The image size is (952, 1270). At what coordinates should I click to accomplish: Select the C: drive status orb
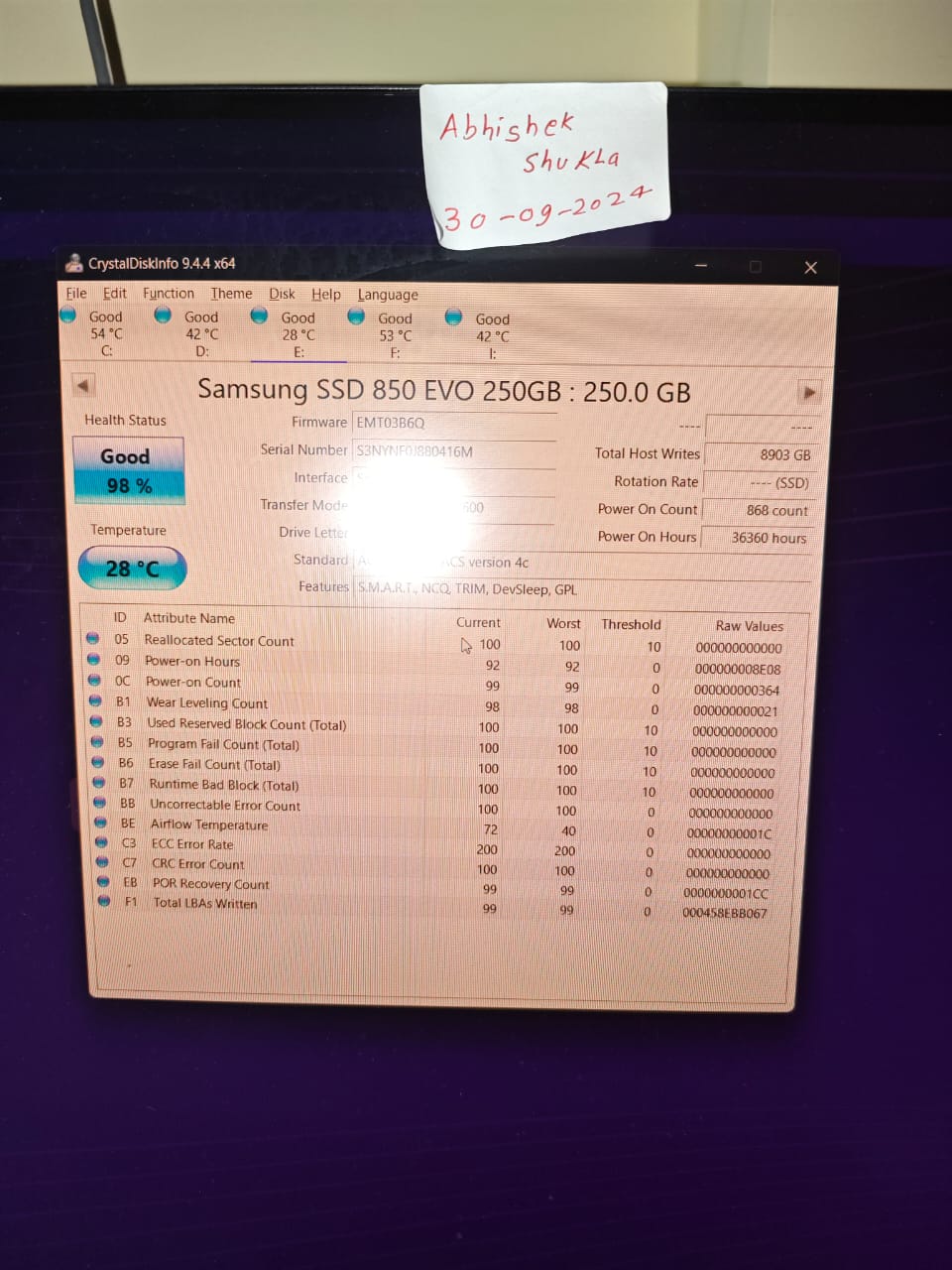coord(68,315)
